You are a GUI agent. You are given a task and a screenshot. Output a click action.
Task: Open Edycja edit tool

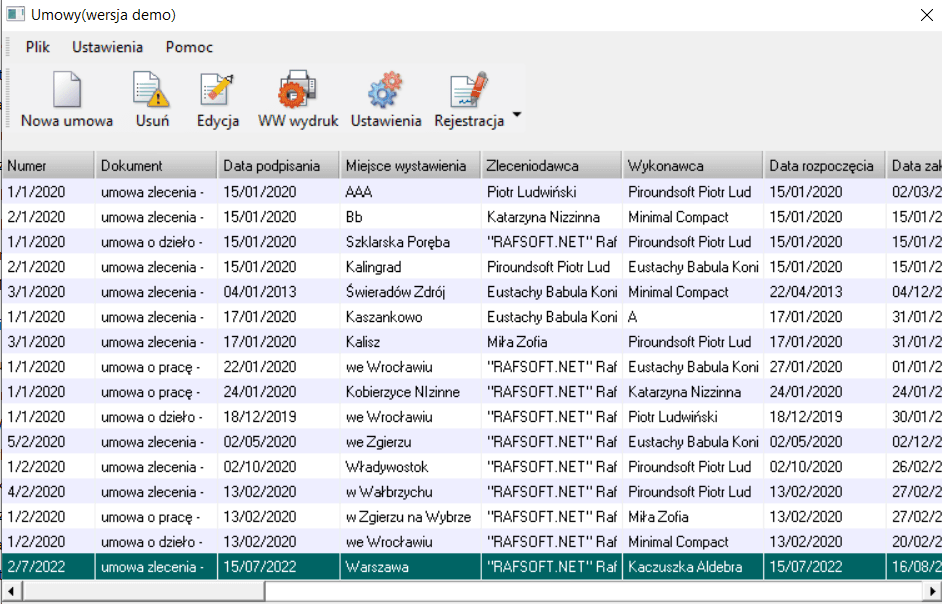click(217, 90)
